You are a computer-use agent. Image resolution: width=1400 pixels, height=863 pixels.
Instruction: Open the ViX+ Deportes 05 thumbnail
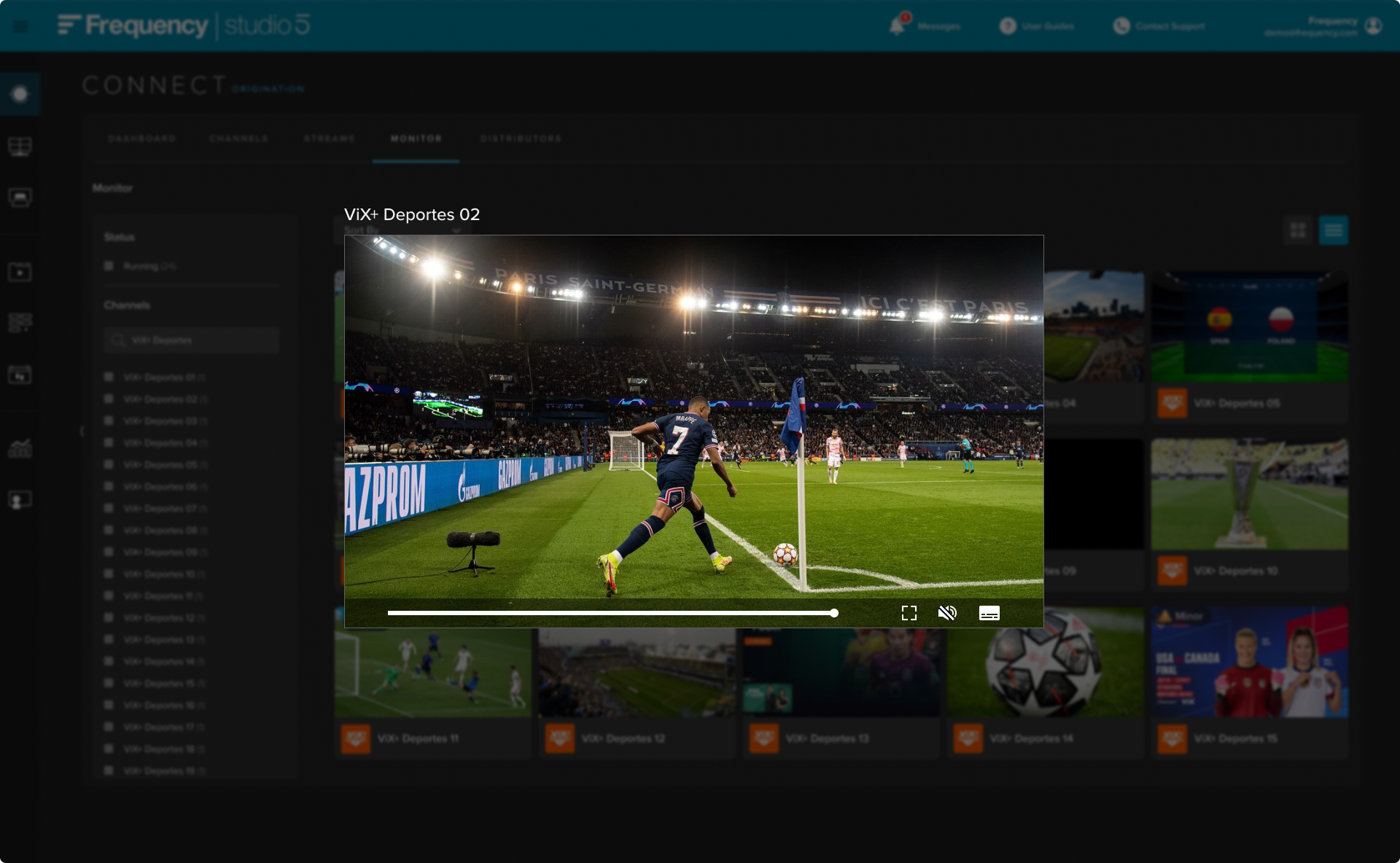(1250, 327)
